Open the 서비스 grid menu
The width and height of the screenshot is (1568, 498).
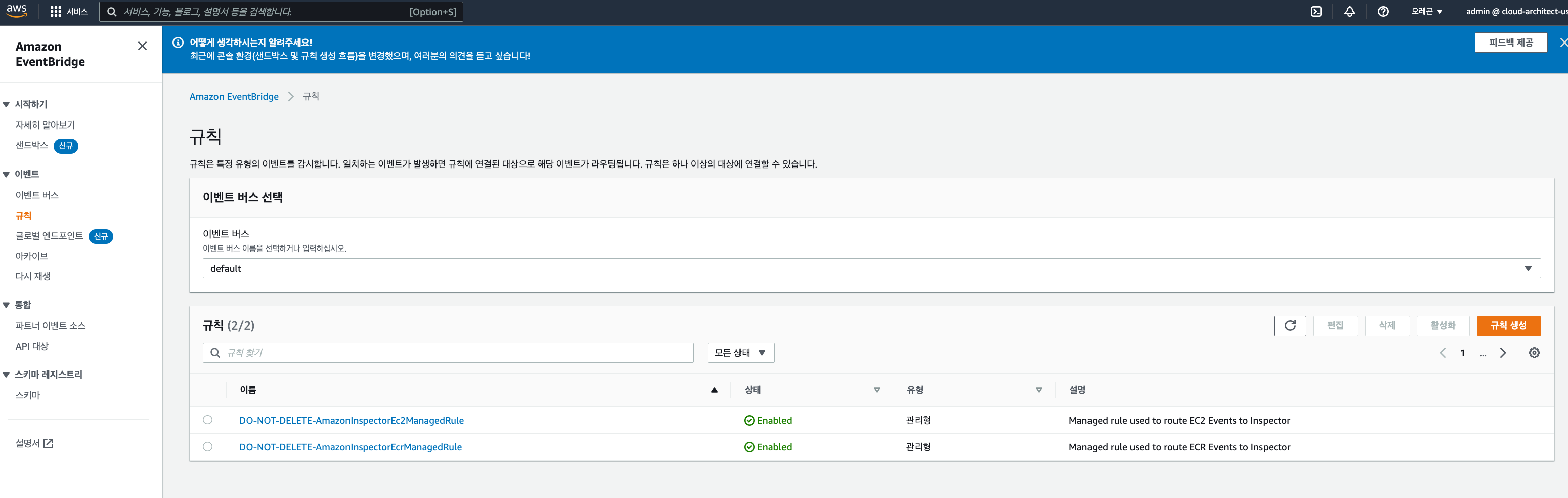click(x=68, y=12)
